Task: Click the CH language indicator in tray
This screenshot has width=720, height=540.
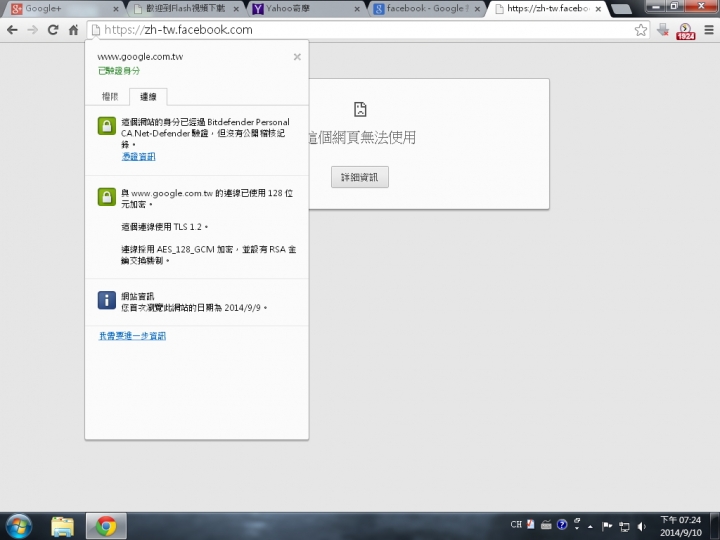Action: [x=516, y=524]
